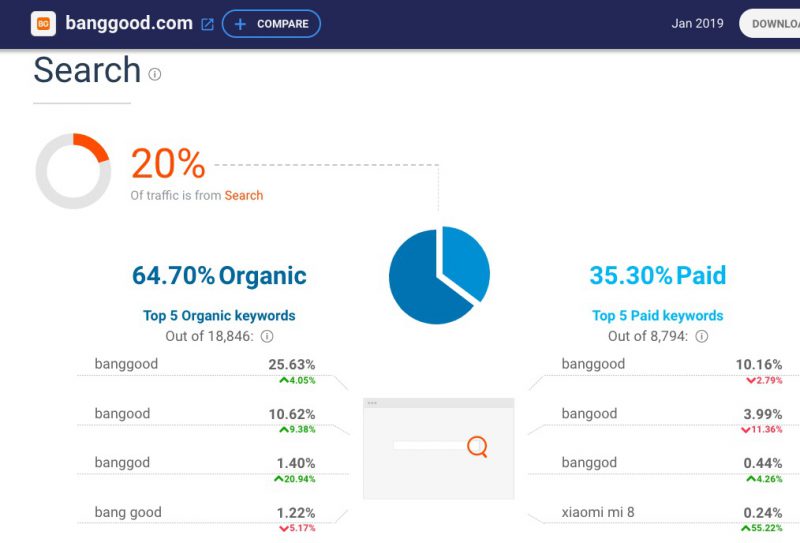
Task: Click the info icon next to Search heading
Action: [155, 75]
